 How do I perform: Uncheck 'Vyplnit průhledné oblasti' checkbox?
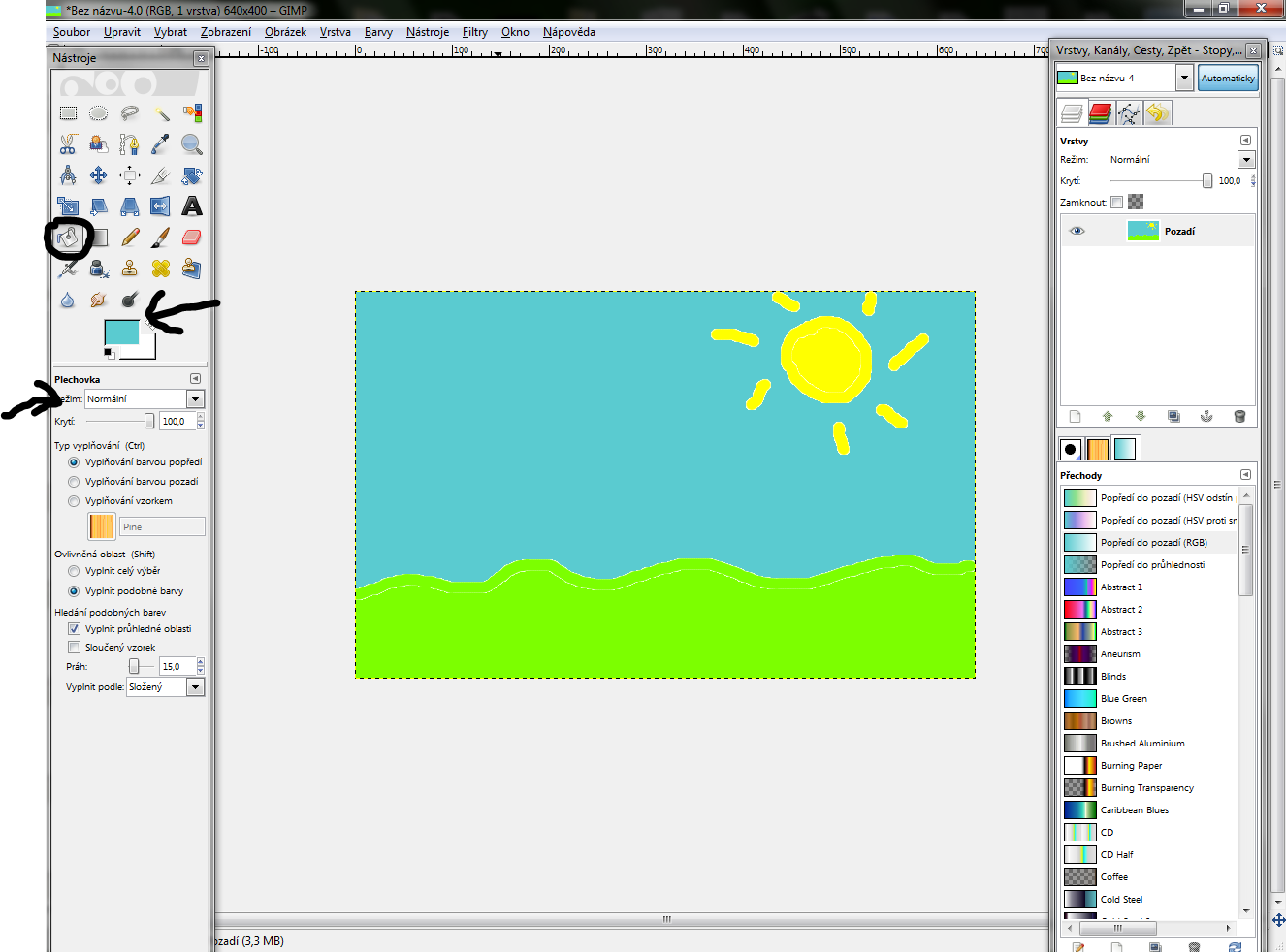point(74,629)
